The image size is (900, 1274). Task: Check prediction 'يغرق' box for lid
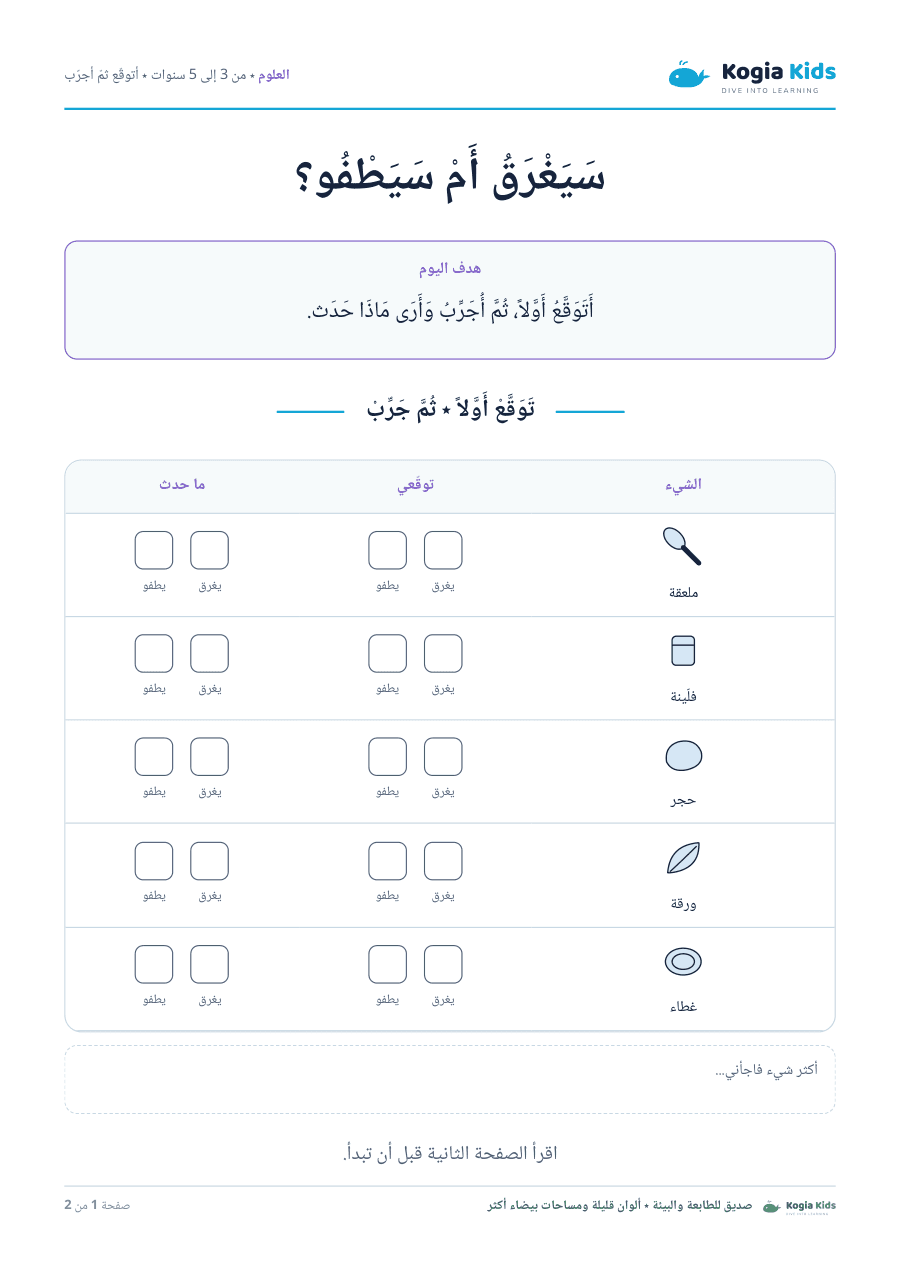click(x=443, y=964)
